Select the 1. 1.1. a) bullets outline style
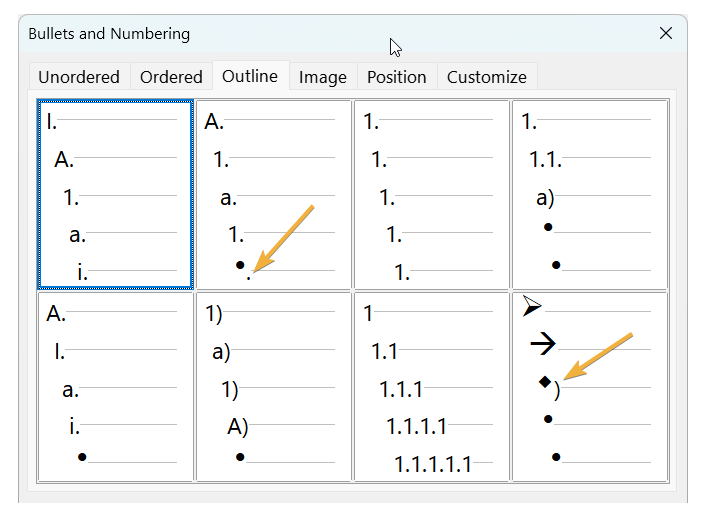The image size is (711, 521). tap(590, 195)
